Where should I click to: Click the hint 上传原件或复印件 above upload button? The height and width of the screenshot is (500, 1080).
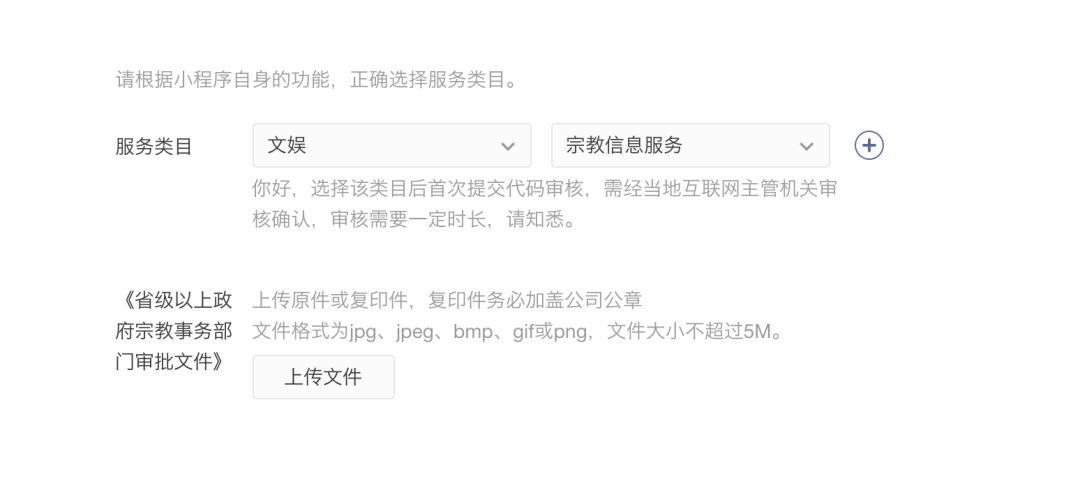point(331,300)
